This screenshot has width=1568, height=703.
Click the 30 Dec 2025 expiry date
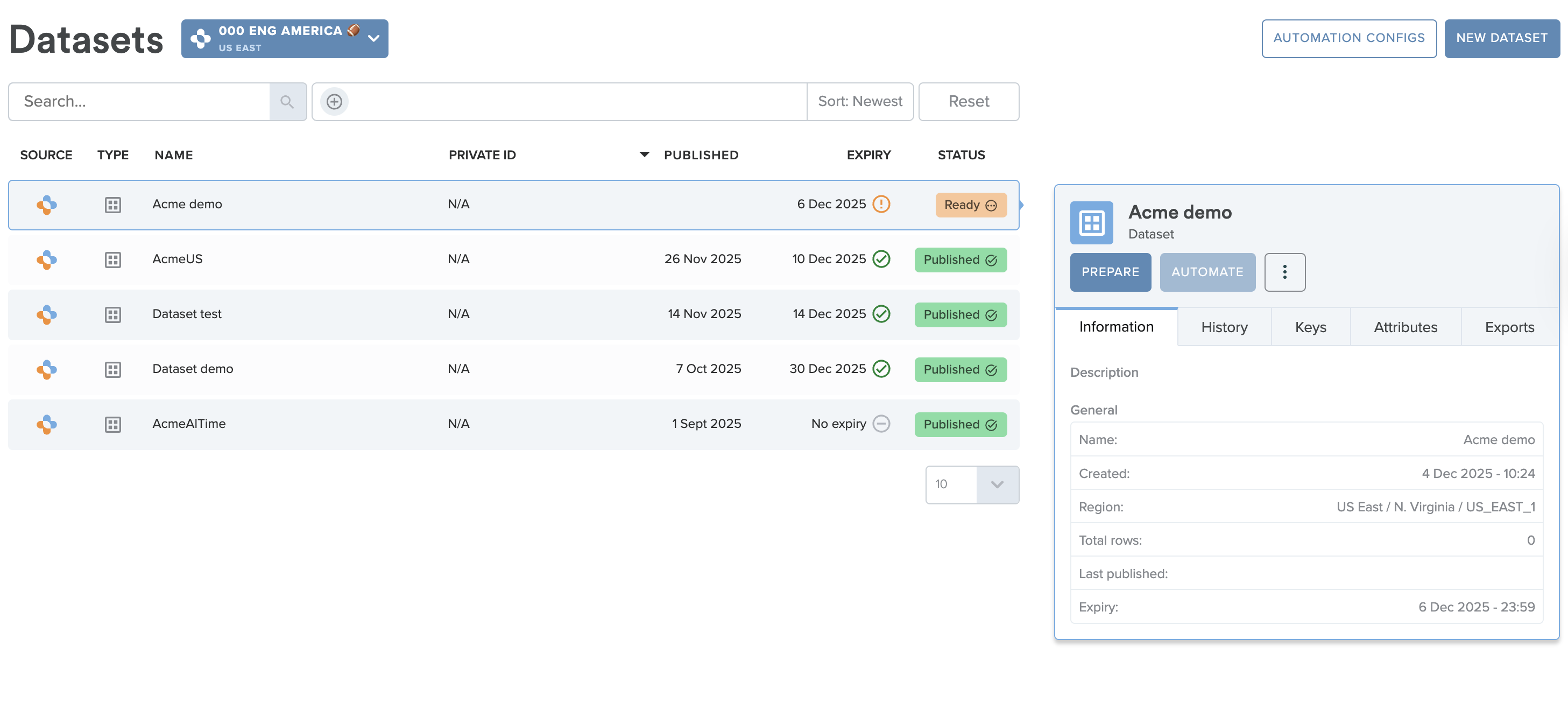coord(827,369)
